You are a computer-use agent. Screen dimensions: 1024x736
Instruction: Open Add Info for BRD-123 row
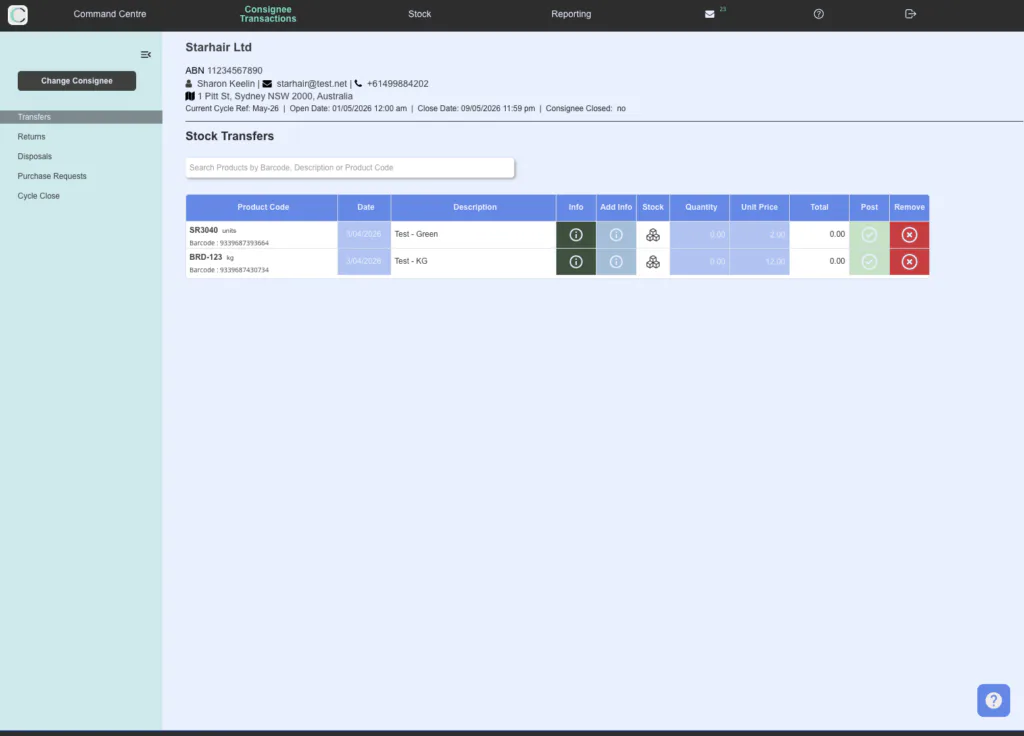[x=616, y=261]
